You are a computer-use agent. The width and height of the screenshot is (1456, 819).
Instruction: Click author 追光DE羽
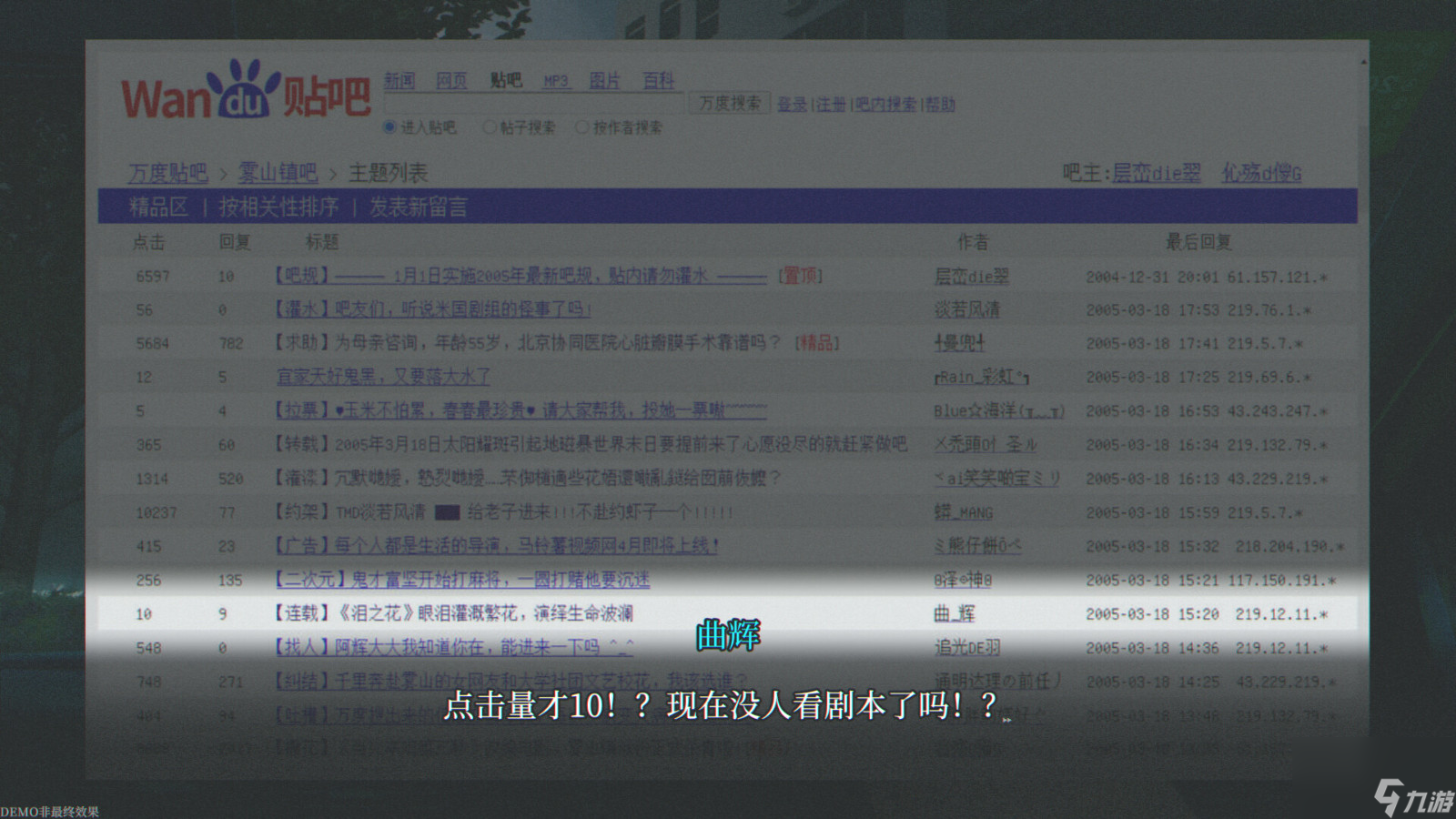(x=967, y=647)
